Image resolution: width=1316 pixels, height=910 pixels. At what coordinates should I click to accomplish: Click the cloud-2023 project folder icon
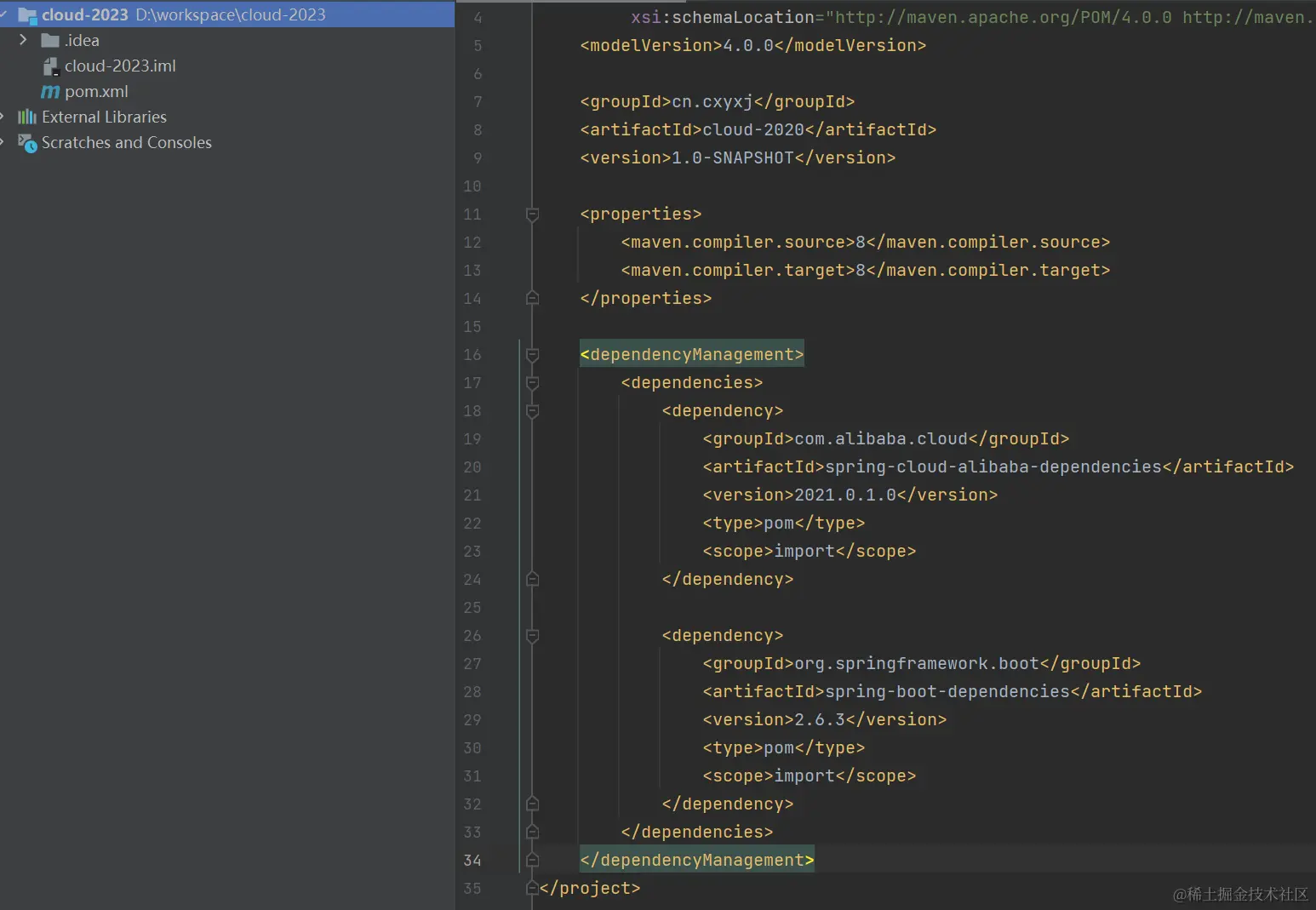tap(27, 15)
